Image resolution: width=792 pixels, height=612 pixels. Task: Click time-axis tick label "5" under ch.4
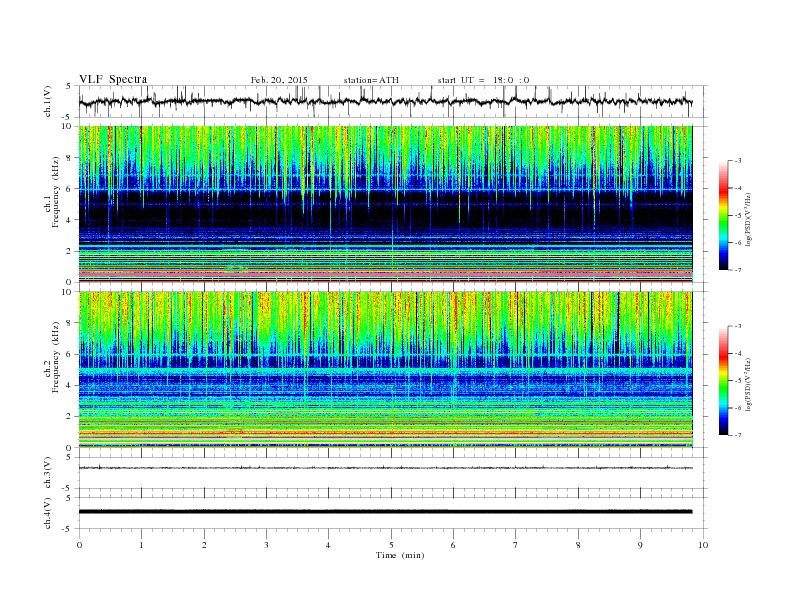click(391, 545)
